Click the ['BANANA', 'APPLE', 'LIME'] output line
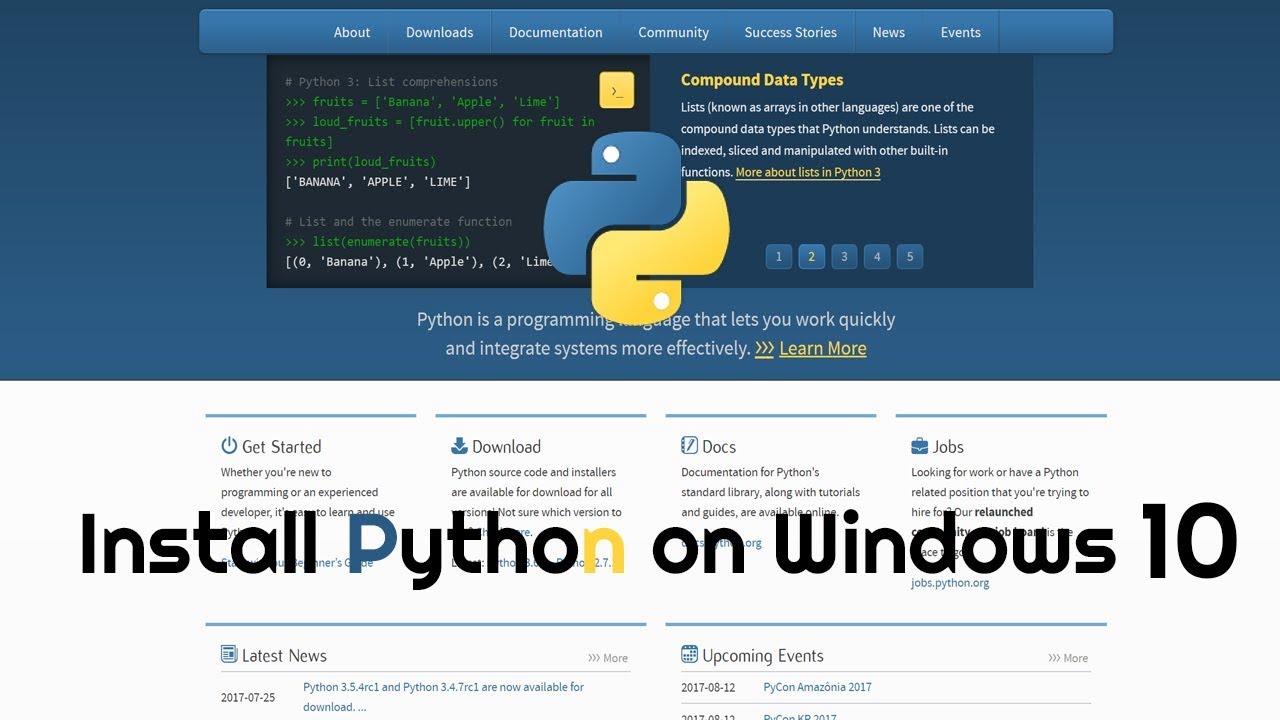The height and width of the screenshot is (720, 1280). coord(377,182)
